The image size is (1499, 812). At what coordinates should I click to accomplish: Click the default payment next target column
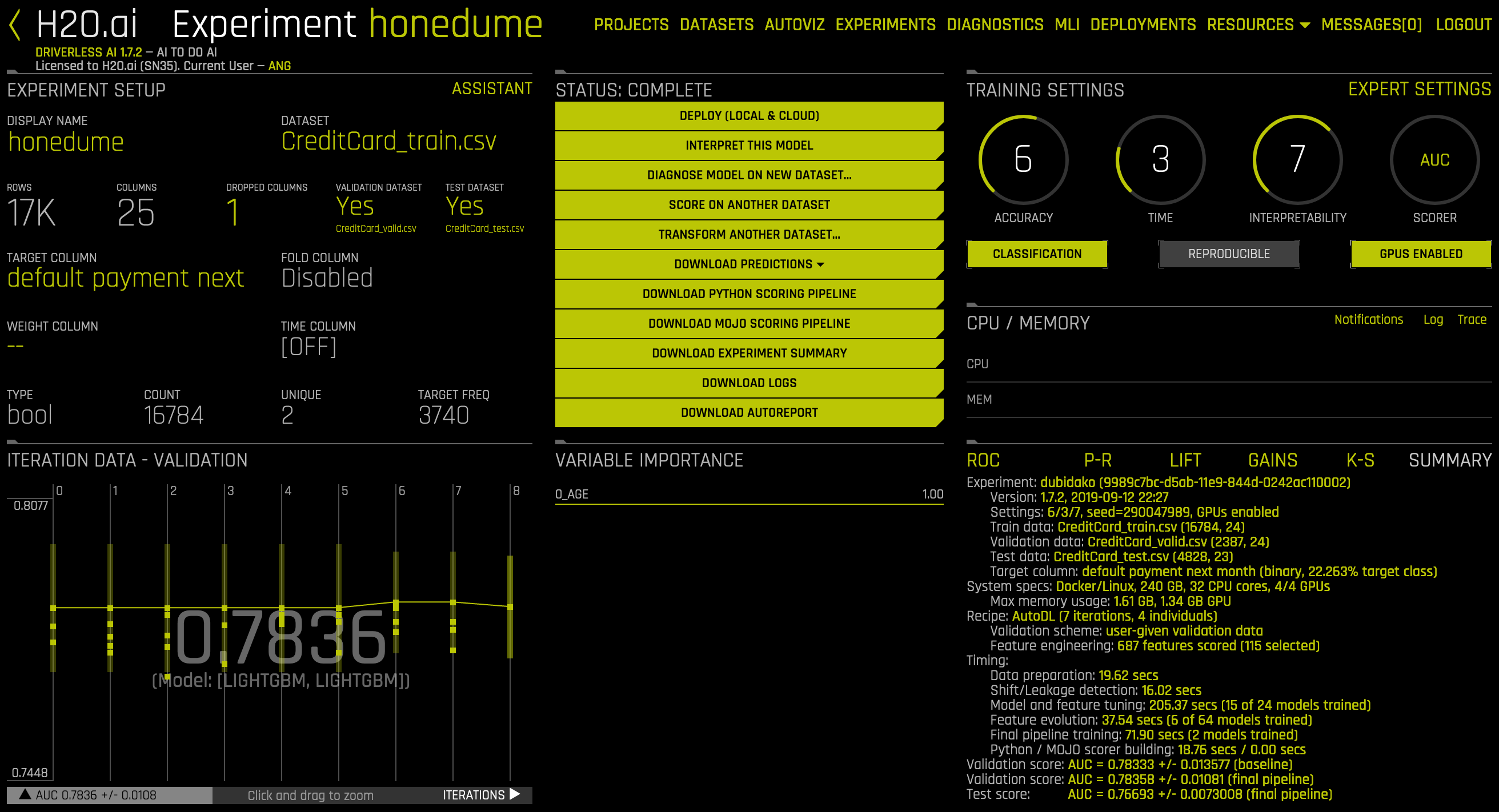(x=125, y=278)
